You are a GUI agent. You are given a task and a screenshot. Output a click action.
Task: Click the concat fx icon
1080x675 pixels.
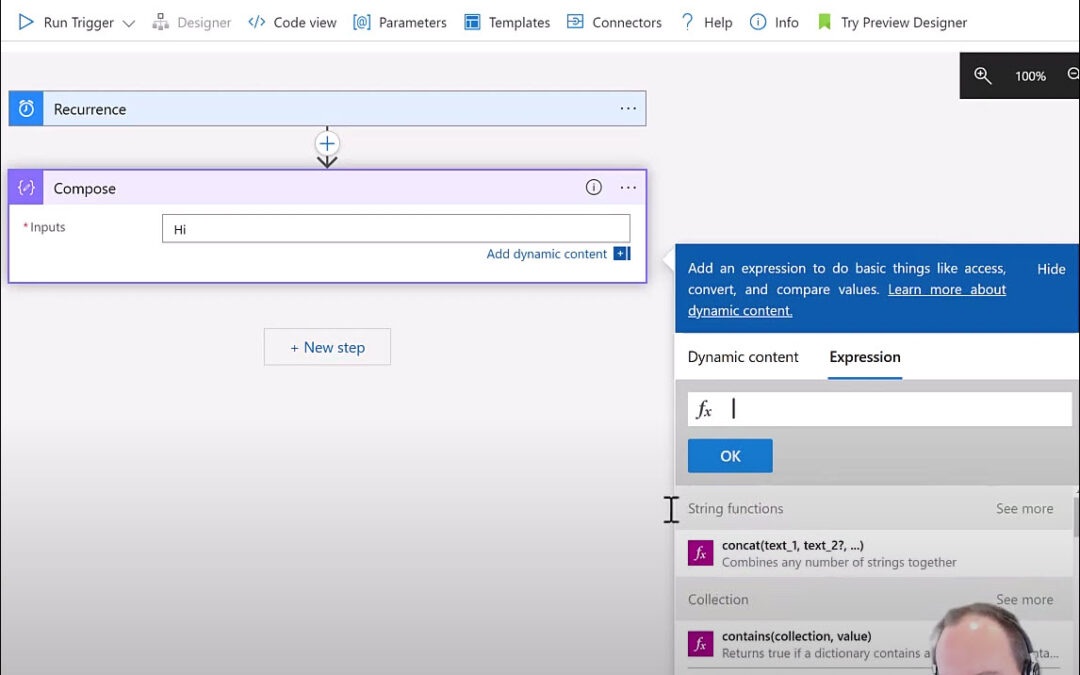pos(700,553)
